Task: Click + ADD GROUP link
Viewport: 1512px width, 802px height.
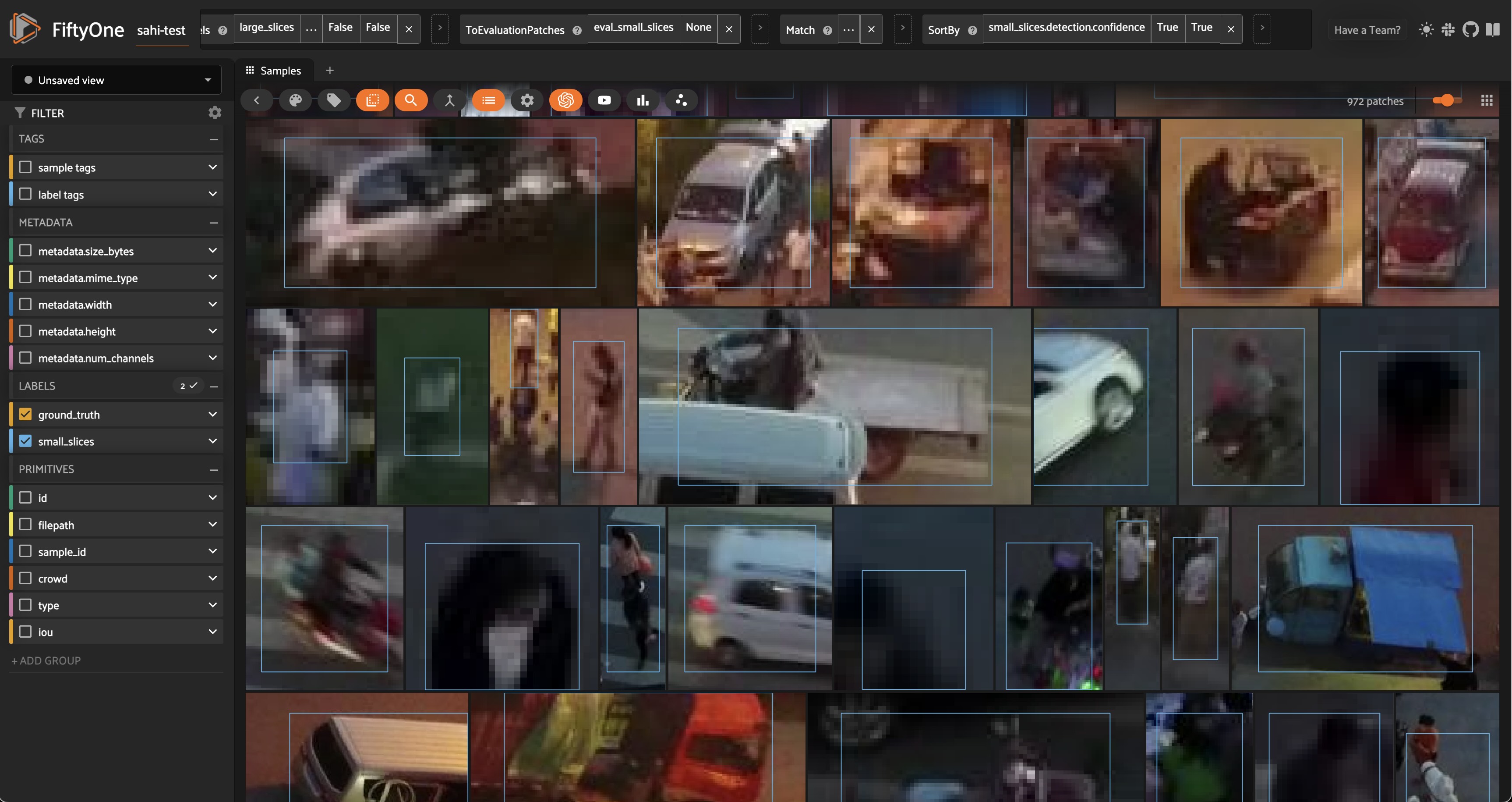Action: pos(46,660)
